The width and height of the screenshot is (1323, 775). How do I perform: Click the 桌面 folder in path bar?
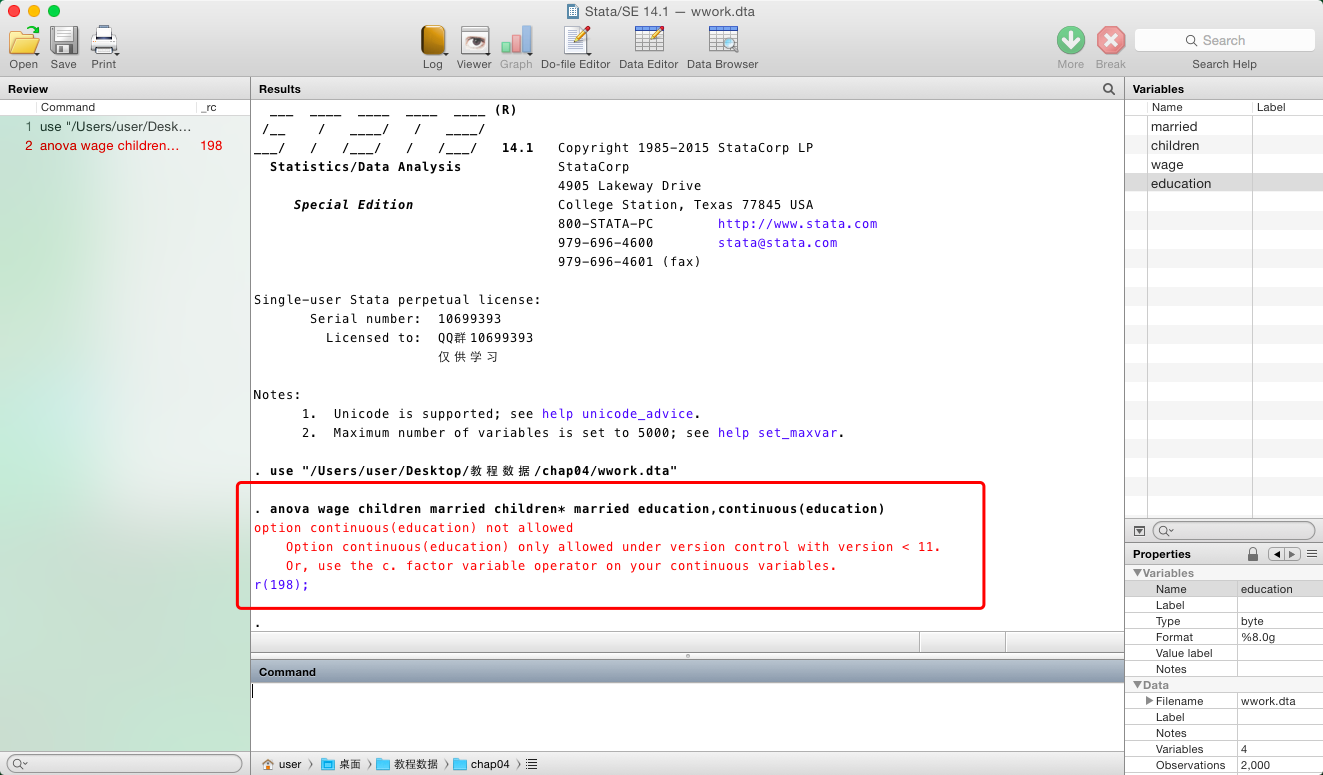pyautogui.click(x=341, y=764)
